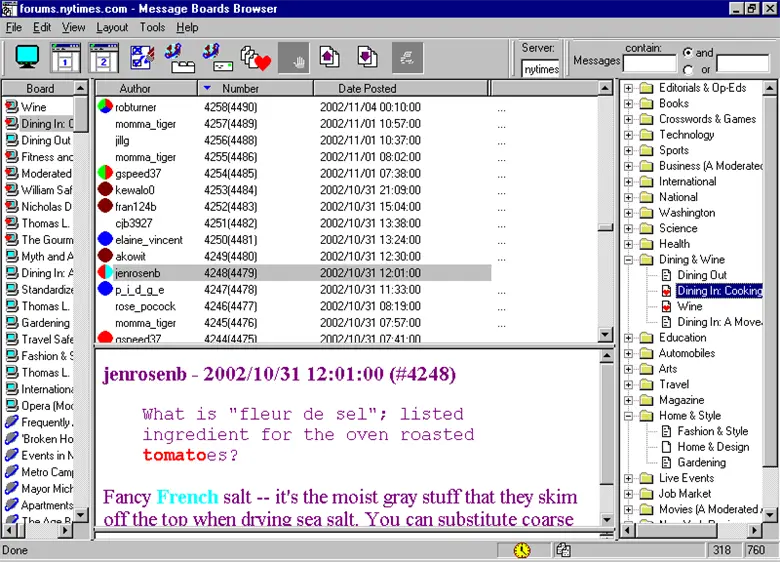780x562 pixels.
Task: Click the cyan monitor toolbar icon
Action: coord(27,57)
